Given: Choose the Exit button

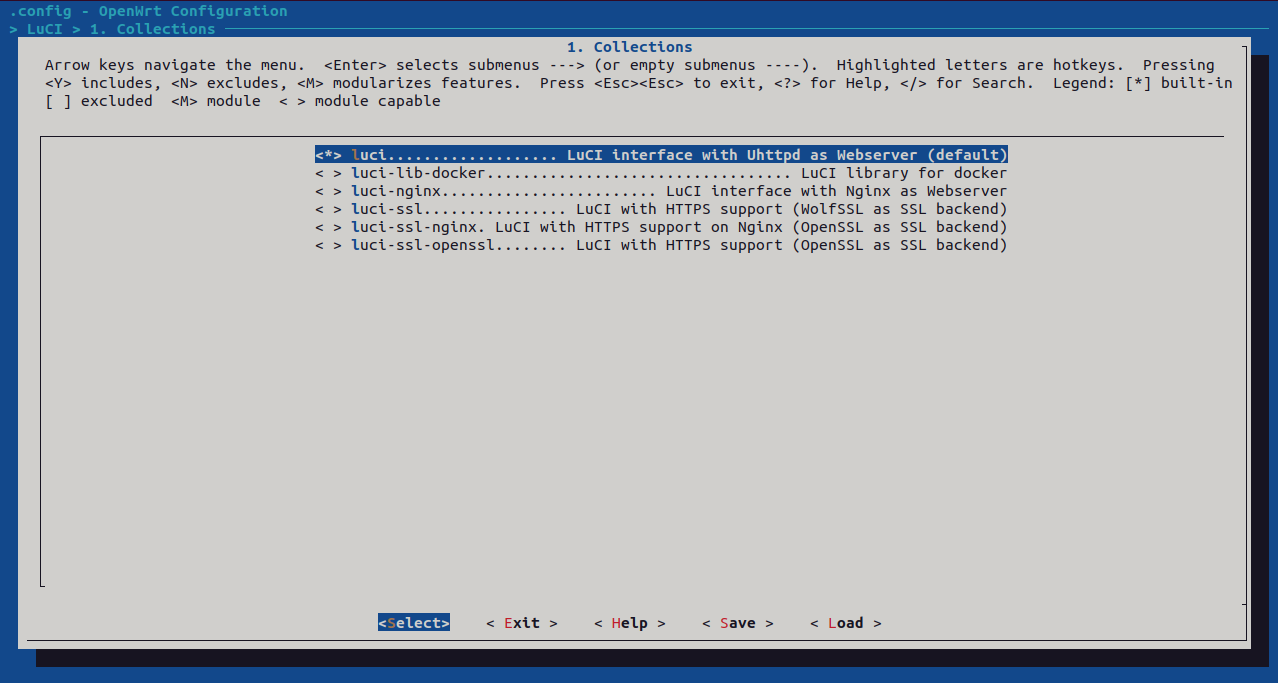Looking at the screenshot, I should (522, 623).
